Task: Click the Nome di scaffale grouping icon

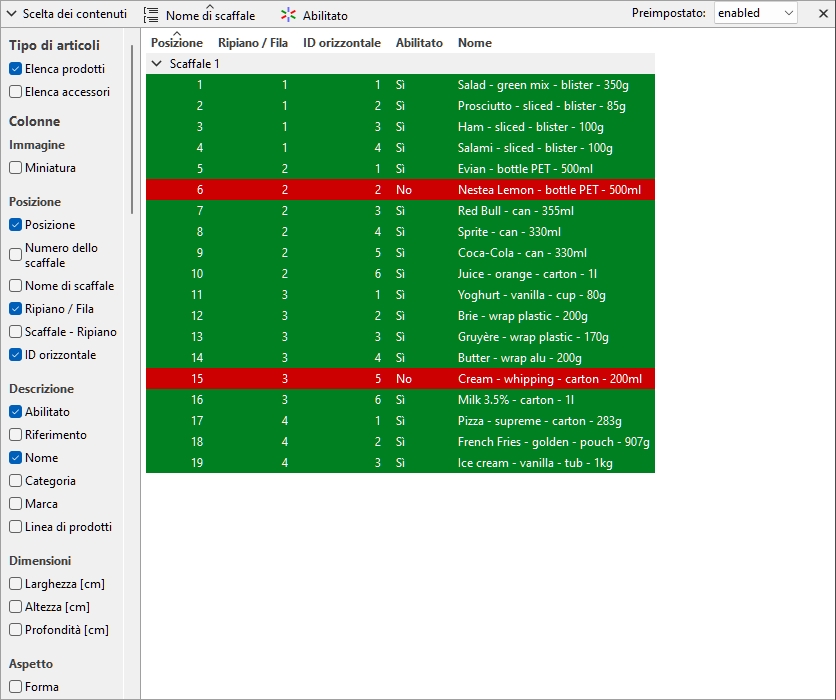Action: (x=151, y=15)
